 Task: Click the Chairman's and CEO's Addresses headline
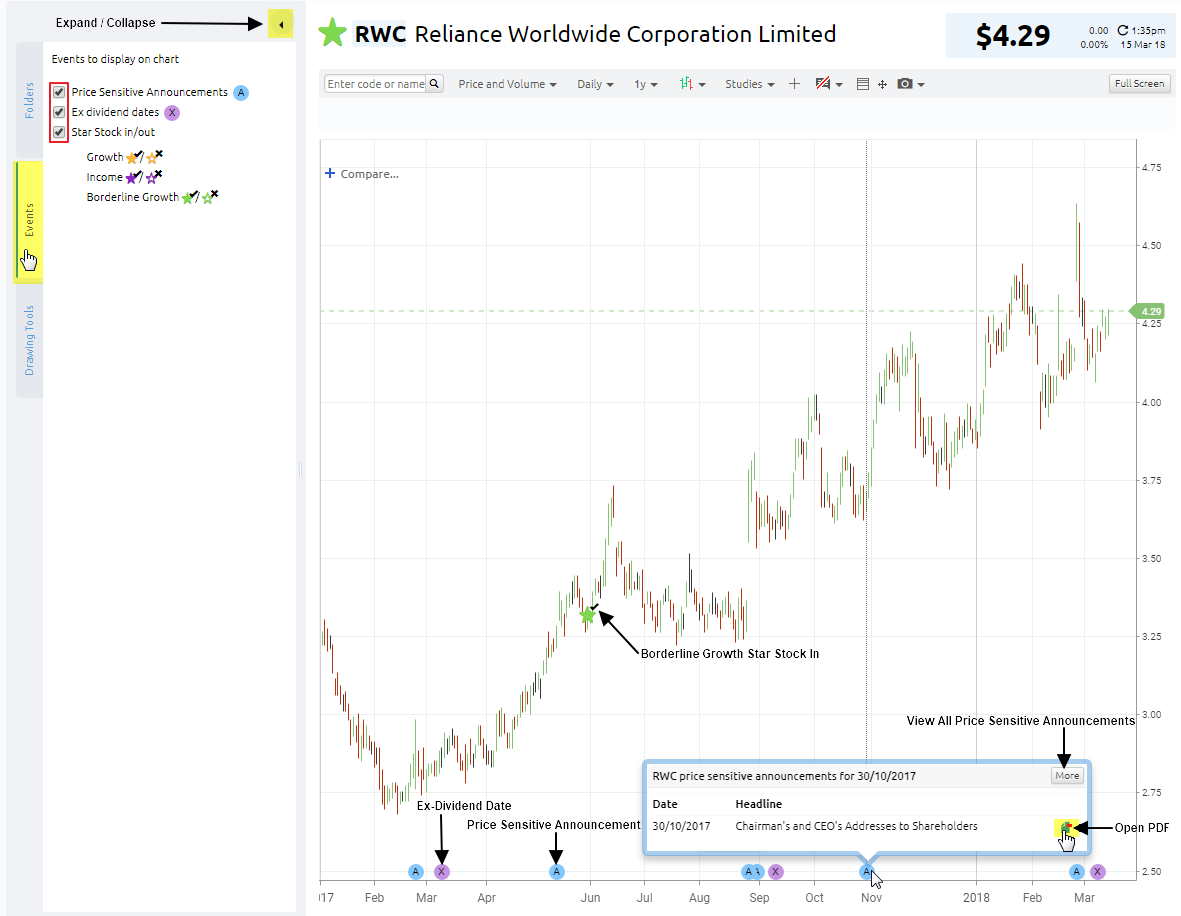point(856,826)
